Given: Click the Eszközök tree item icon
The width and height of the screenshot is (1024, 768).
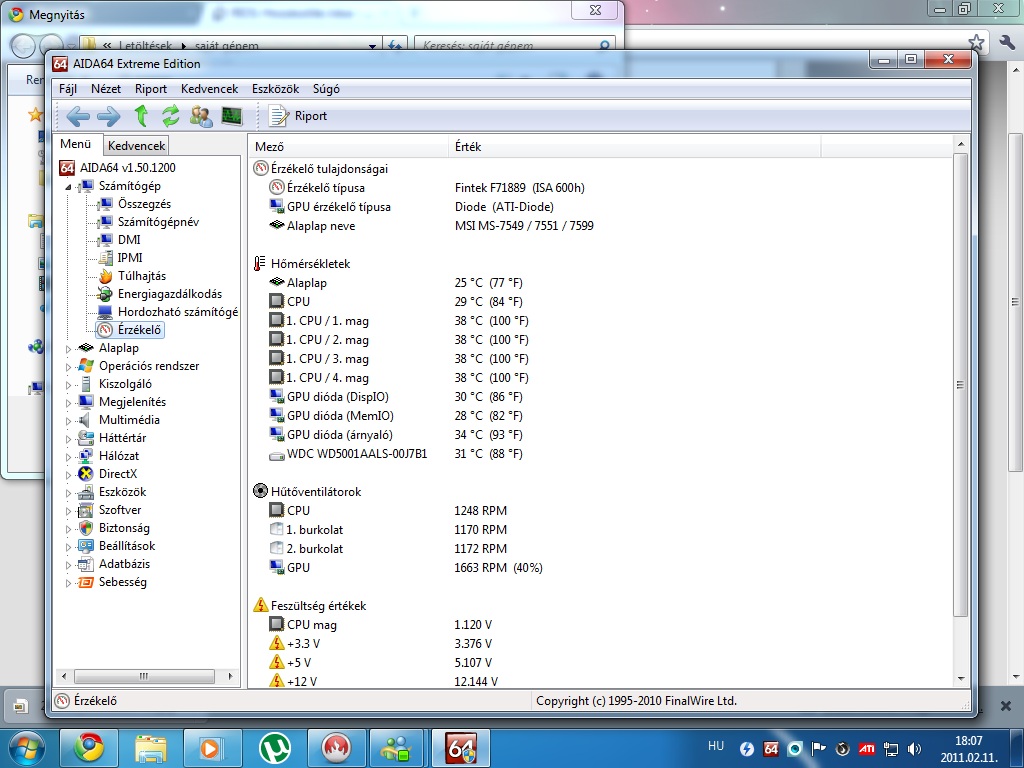Looking at the screenshot, I should point(86,492).
